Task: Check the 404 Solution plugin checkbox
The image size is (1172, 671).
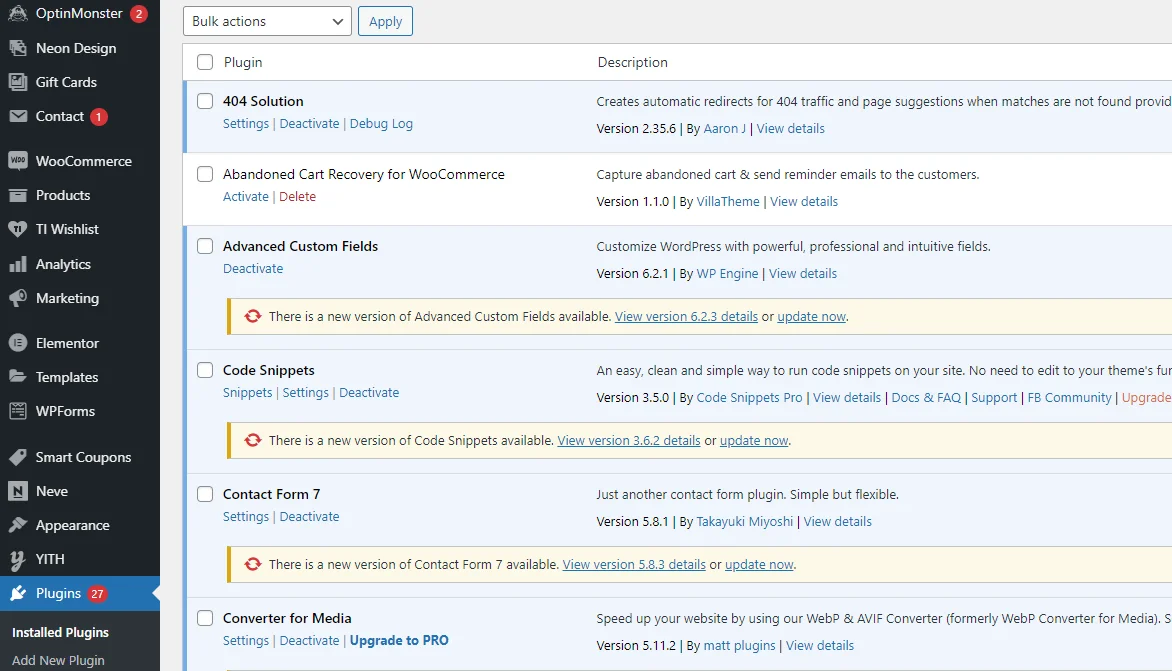Action: [x=205, y=101]
